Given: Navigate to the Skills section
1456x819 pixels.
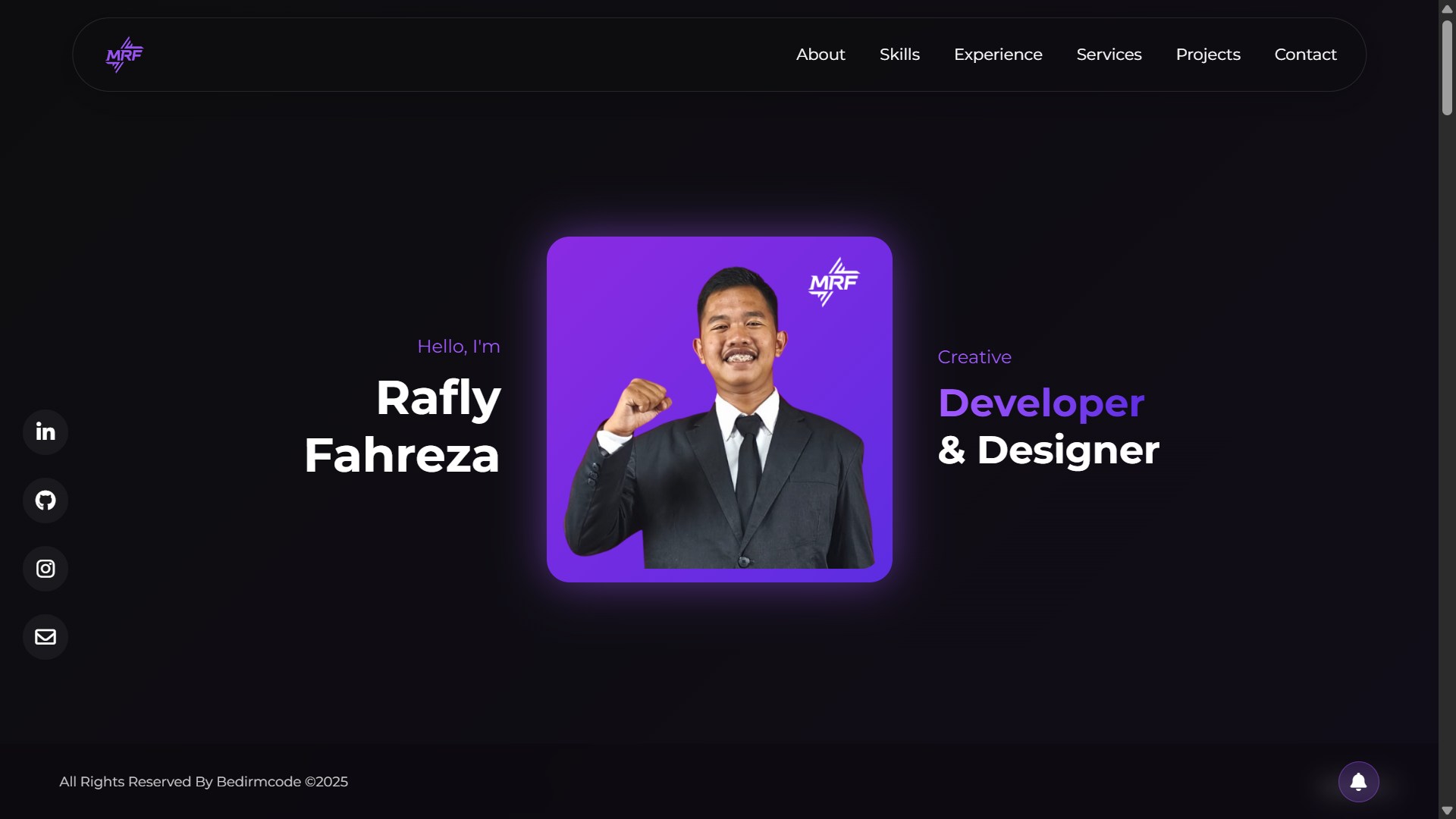Looking at the screenshot, I should [899, 54].
